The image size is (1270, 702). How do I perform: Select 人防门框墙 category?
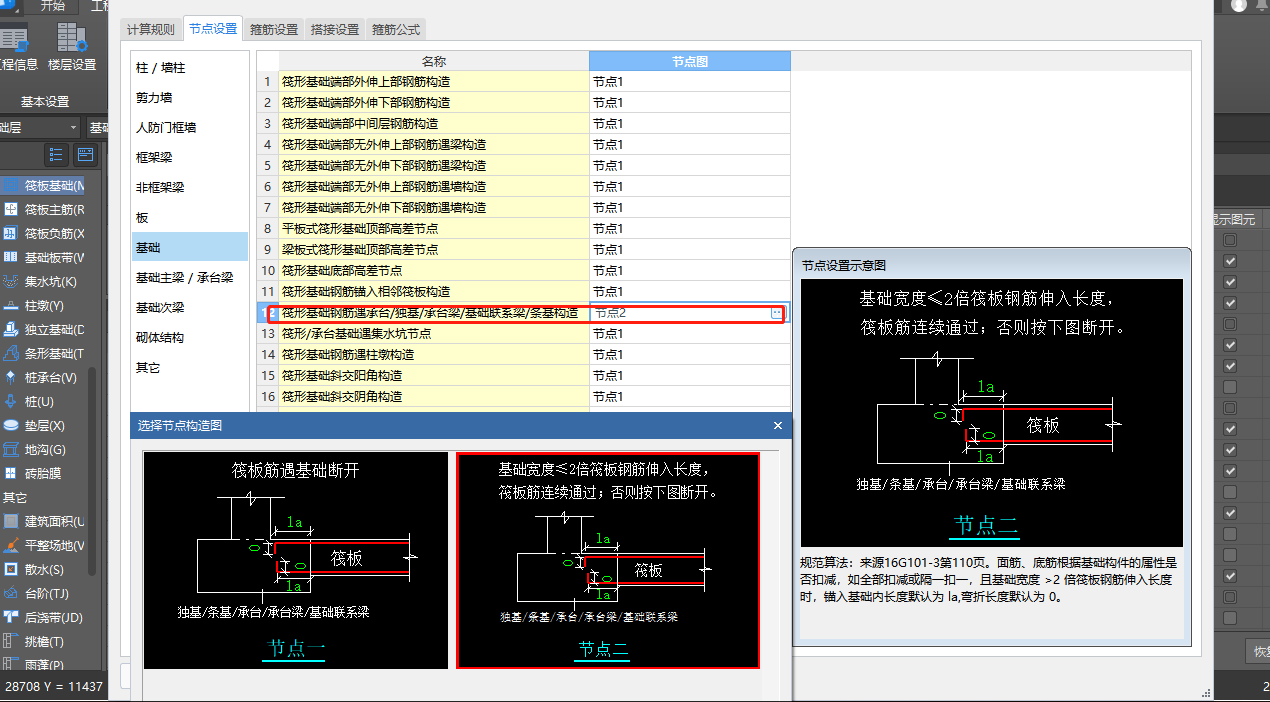[190, 127]
